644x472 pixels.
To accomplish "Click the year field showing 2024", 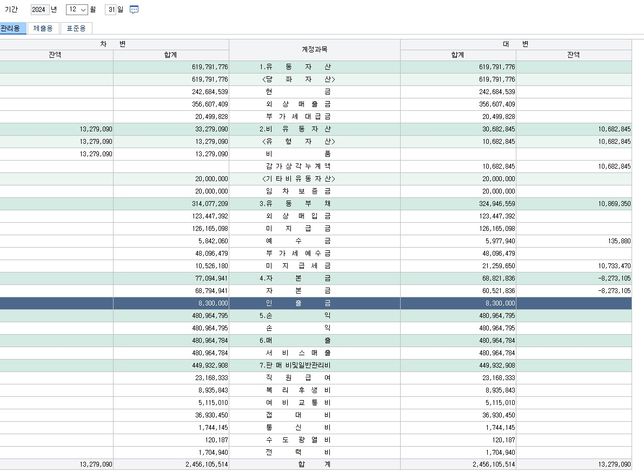I will tap(39, 9).
